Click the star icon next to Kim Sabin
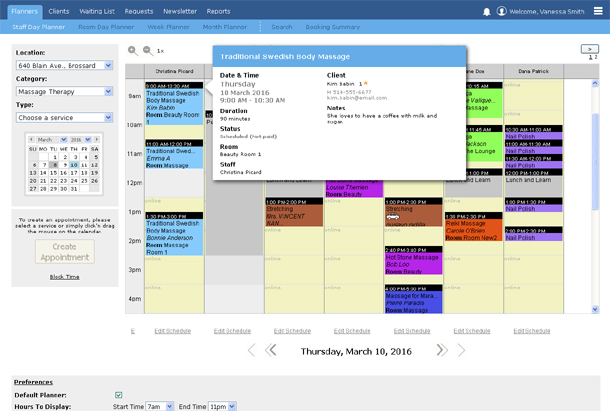The height and width of the screenshot is (411, 610). pos(366,83)
